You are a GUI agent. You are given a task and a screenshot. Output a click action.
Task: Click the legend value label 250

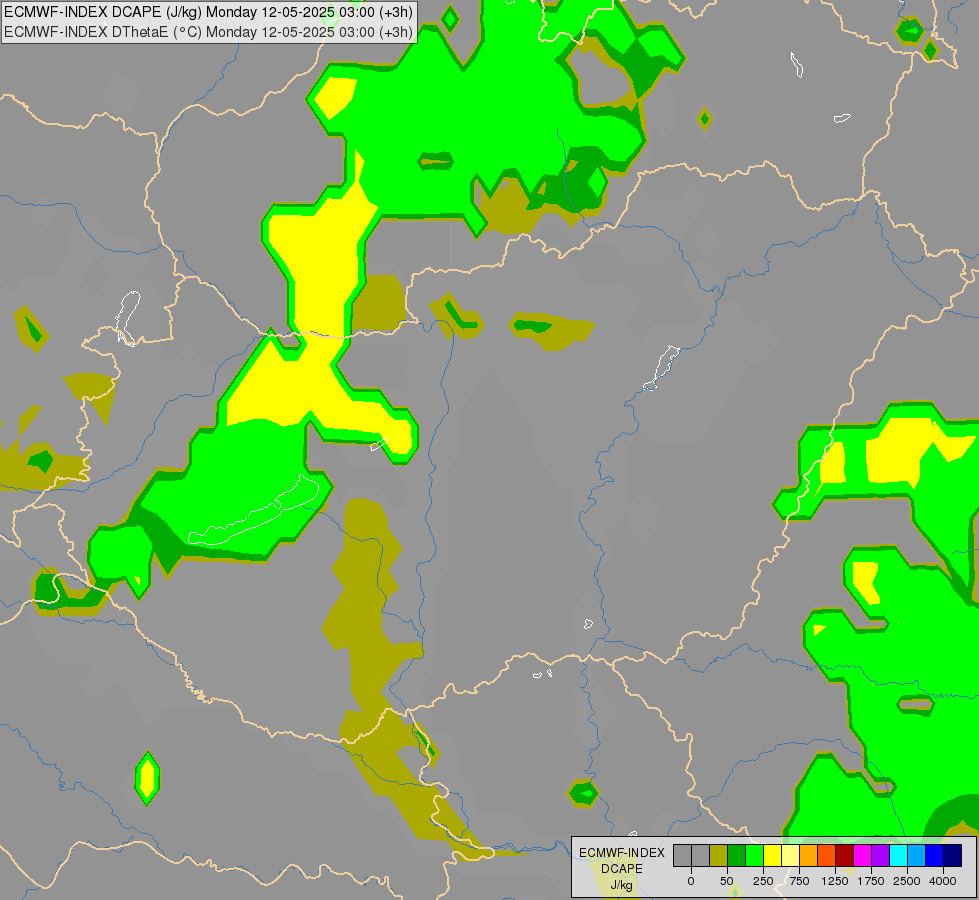[763, 881]
